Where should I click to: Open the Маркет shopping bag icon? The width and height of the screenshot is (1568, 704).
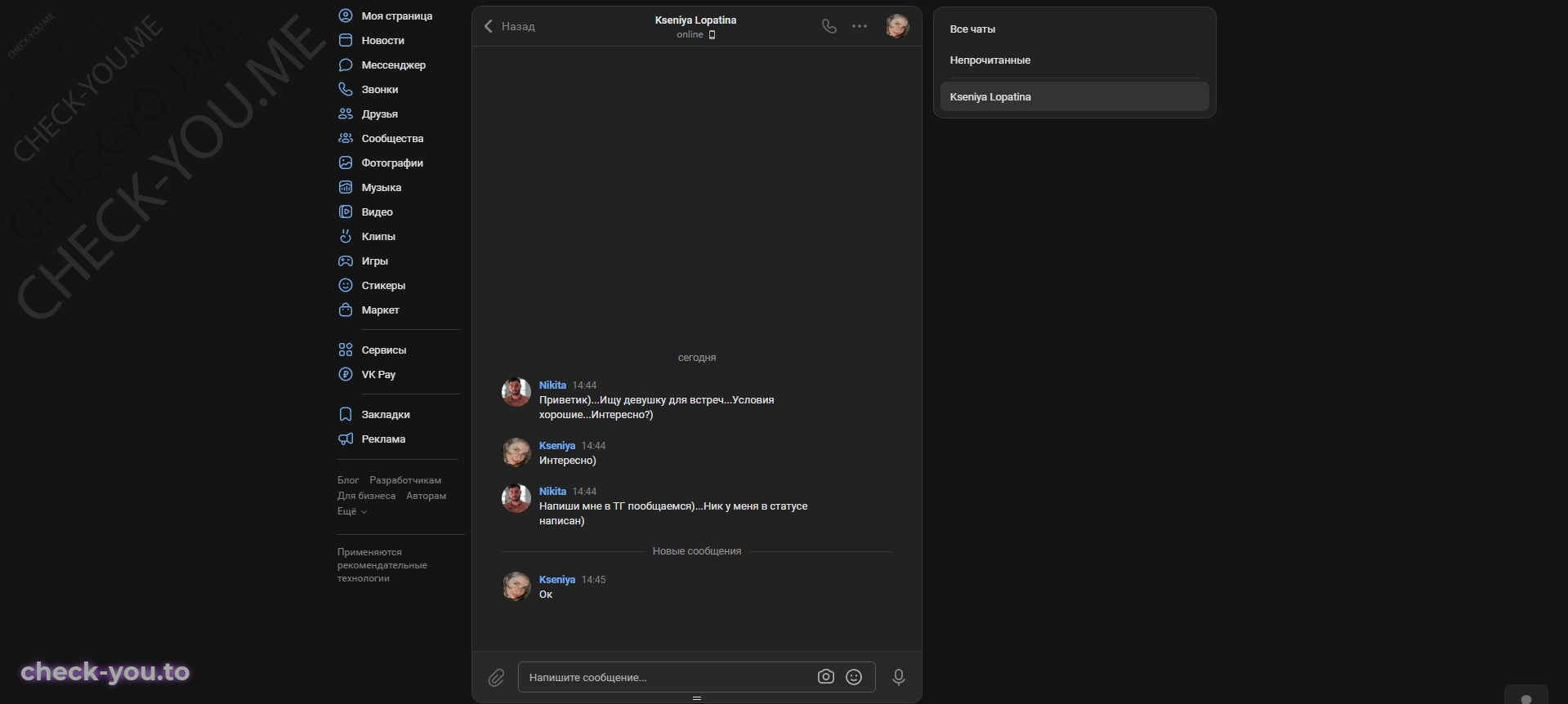click(x=346, y=310)
